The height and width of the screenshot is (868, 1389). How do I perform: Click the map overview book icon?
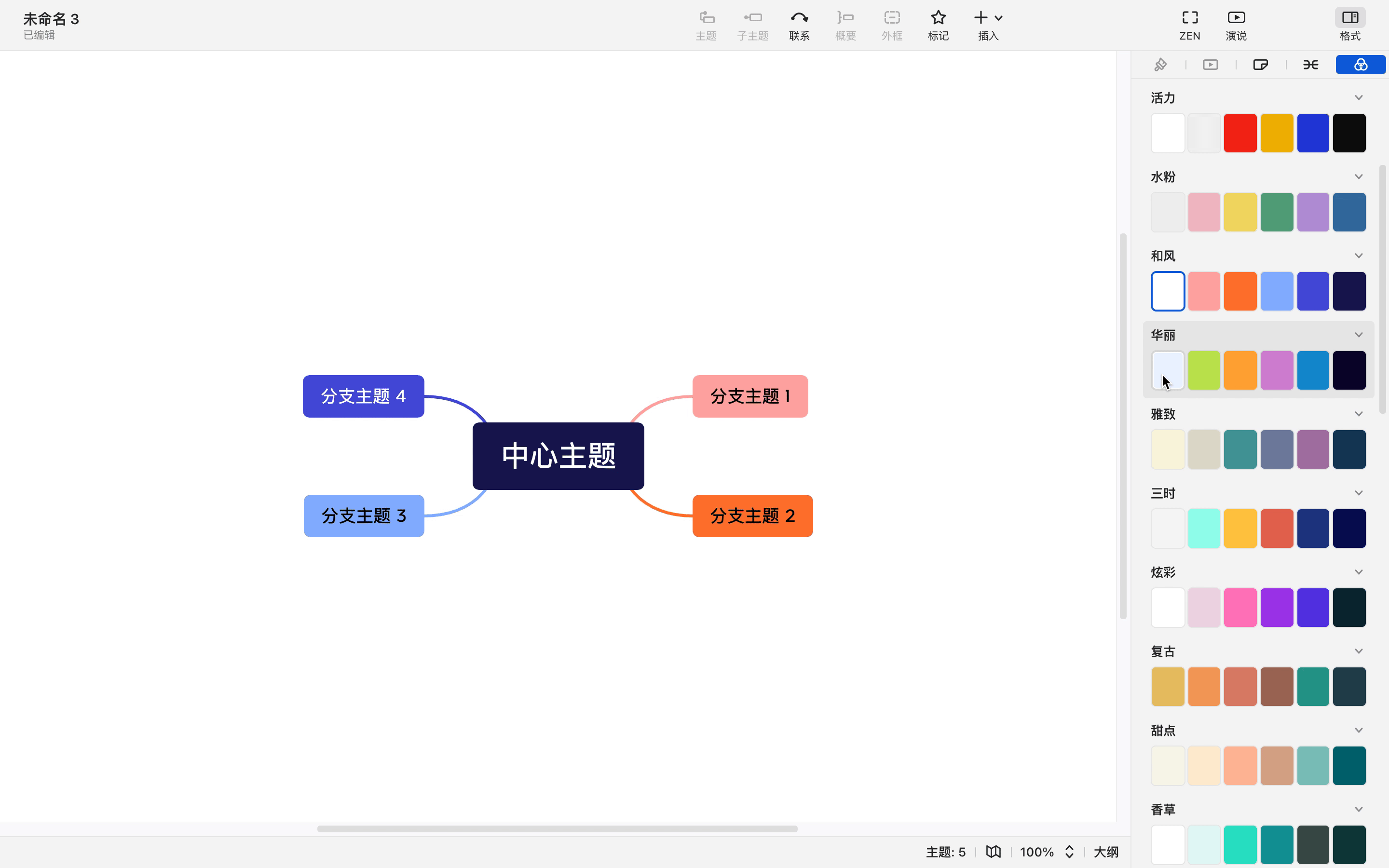coord(994,852)
